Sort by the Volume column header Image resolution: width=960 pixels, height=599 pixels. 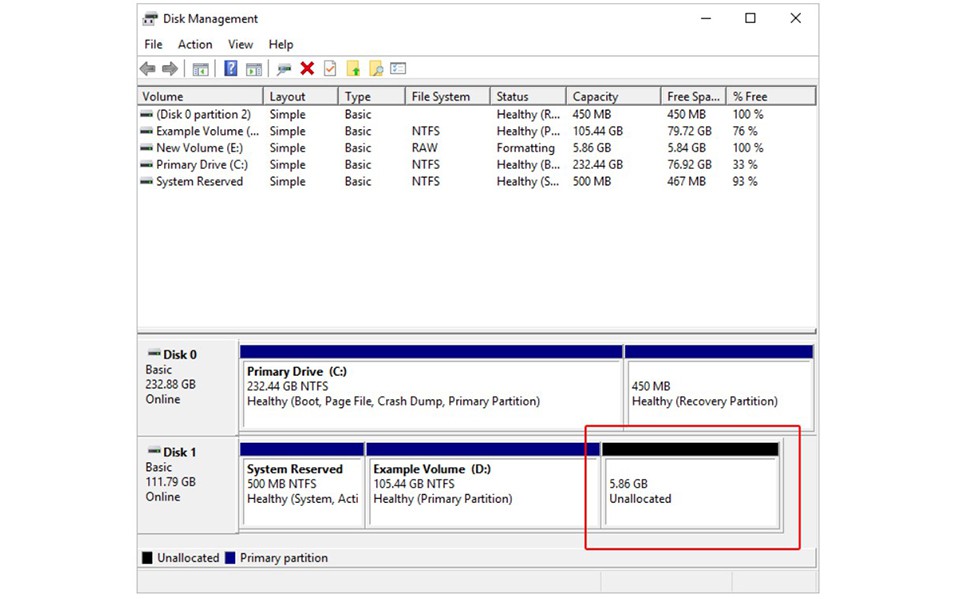tap(200, 97)
